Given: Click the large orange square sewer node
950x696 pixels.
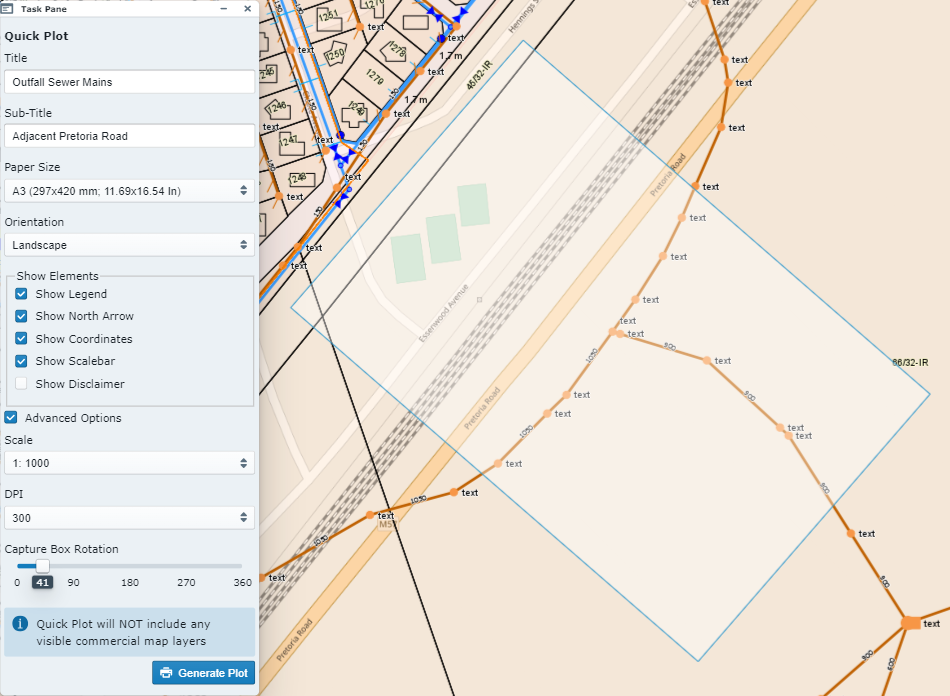Looking at the screenshot, I should [x=910, y=623].
